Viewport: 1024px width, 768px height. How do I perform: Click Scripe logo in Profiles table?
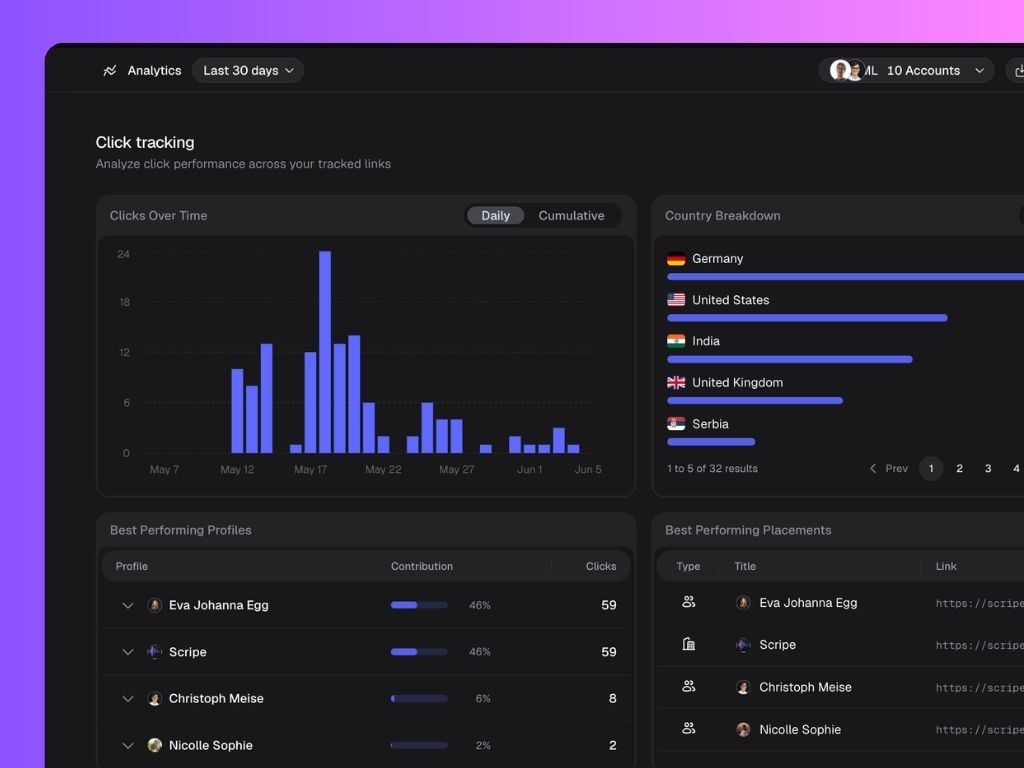[x=155, y=652]
